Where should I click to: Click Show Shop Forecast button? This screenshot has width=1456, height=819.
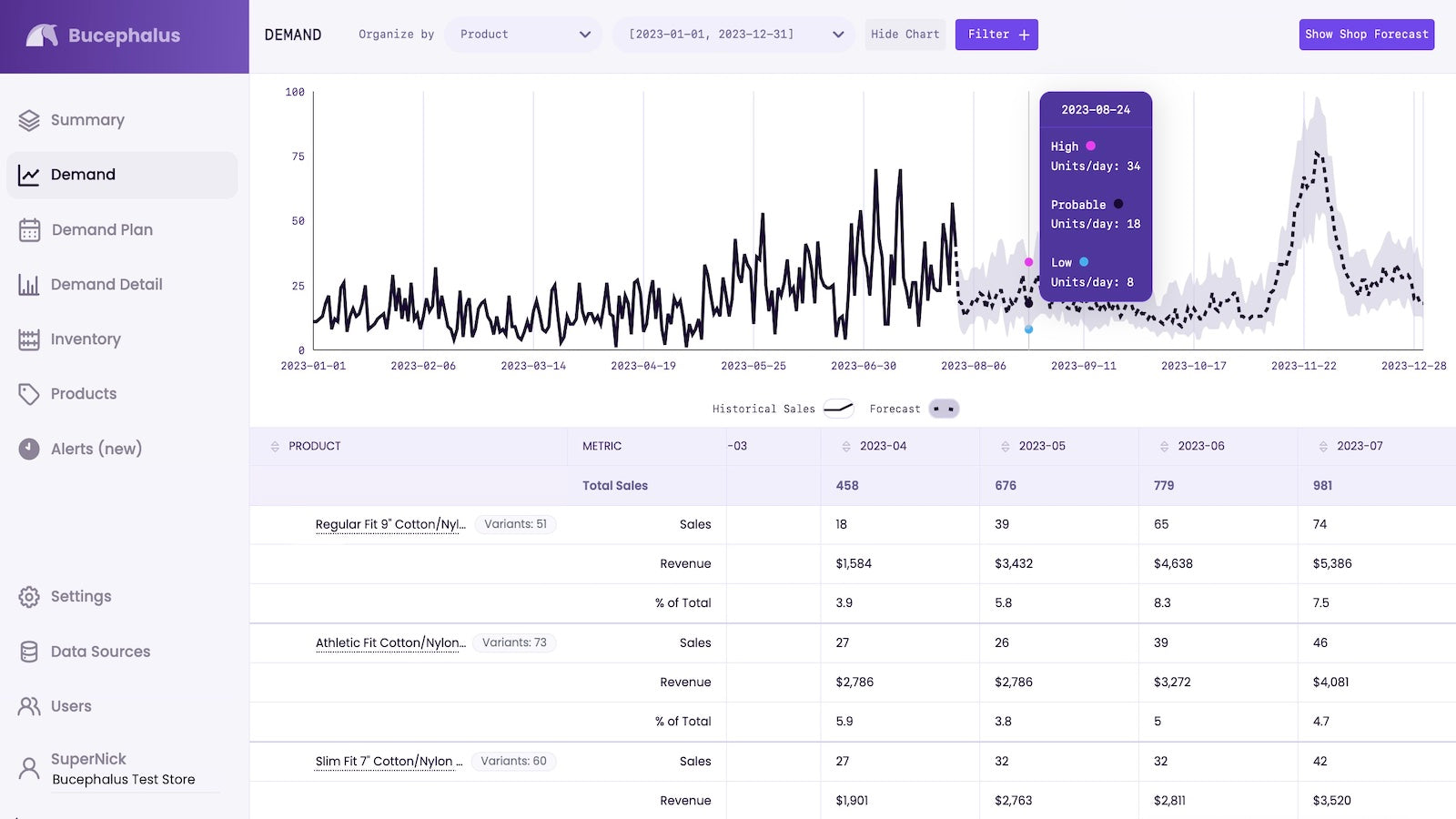pos(1367,35)
